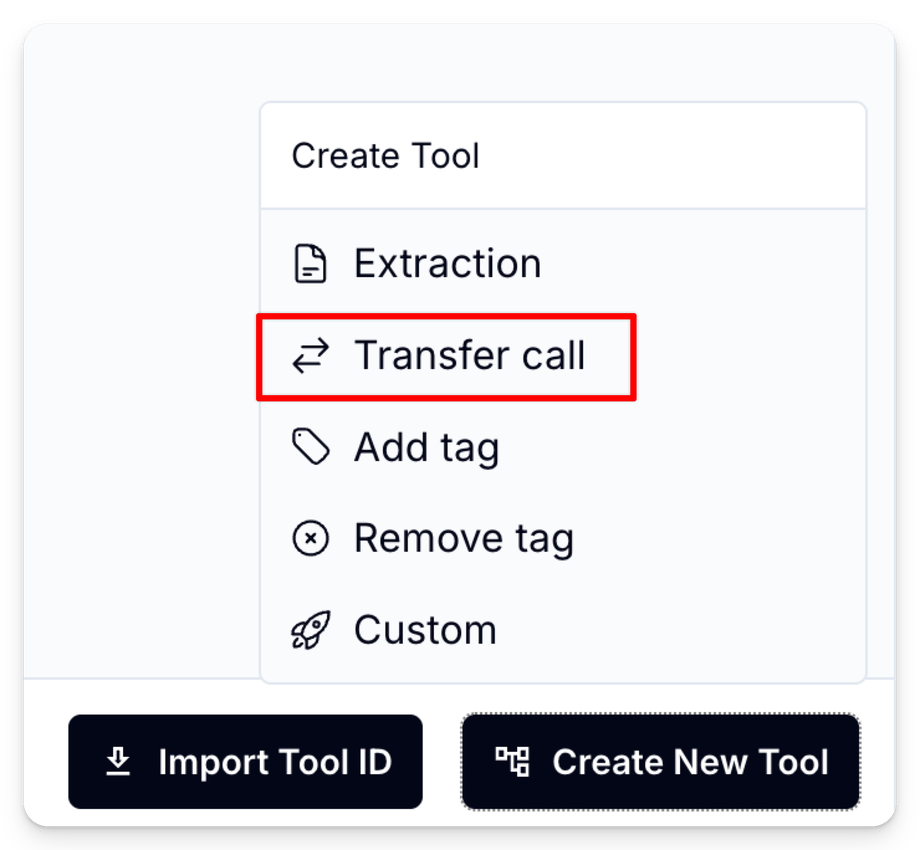
Task: Click blank space right of Create Tool title
Action: coord(680,156)
